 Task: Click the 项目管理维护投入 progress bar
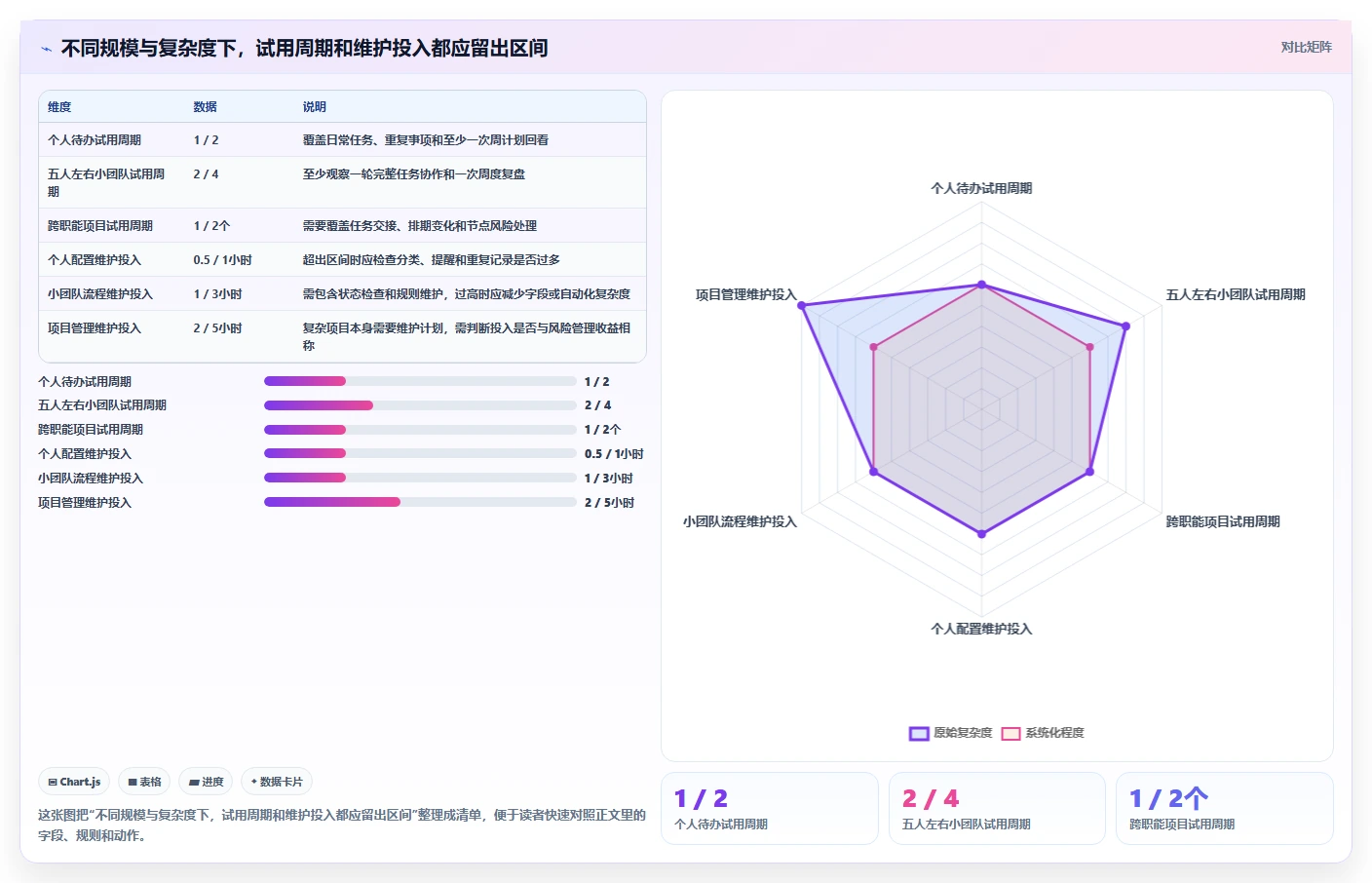click(420, 502)
